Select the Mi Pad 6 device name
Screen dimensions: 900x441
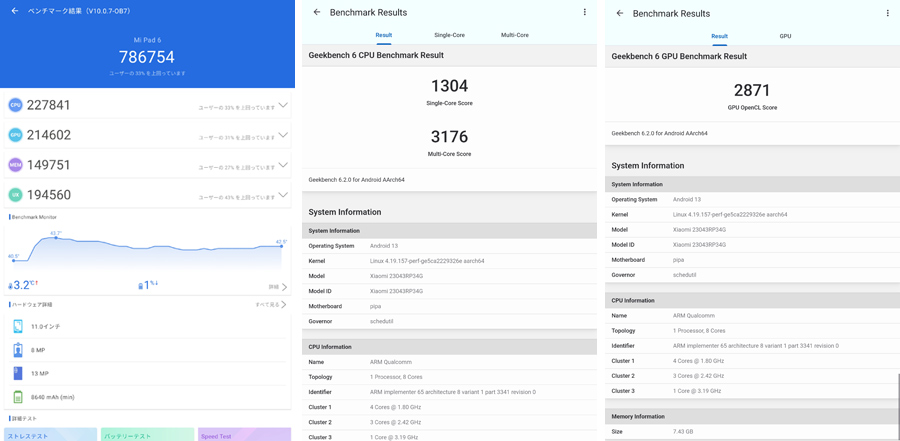pyautogui.click(x=147, y=40)
